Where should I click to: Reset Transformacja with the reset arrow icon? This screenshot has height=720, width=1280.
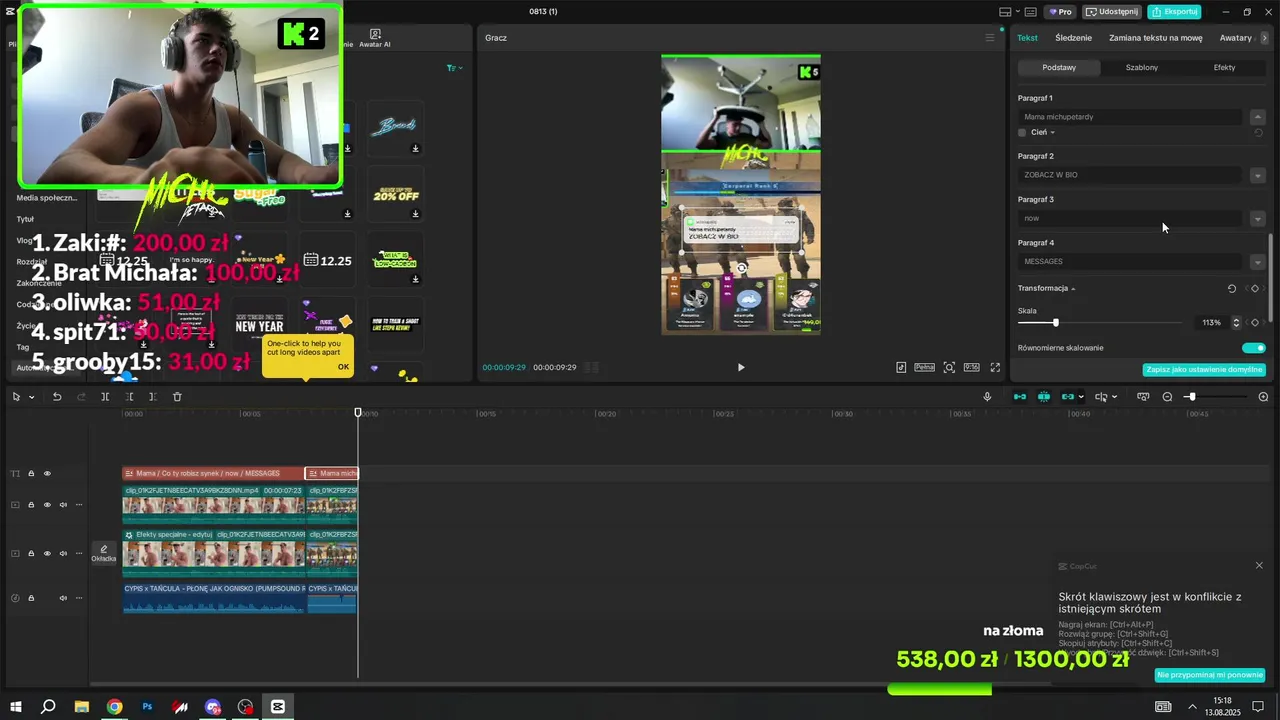pyautogui.click(x=1232, y=288)
